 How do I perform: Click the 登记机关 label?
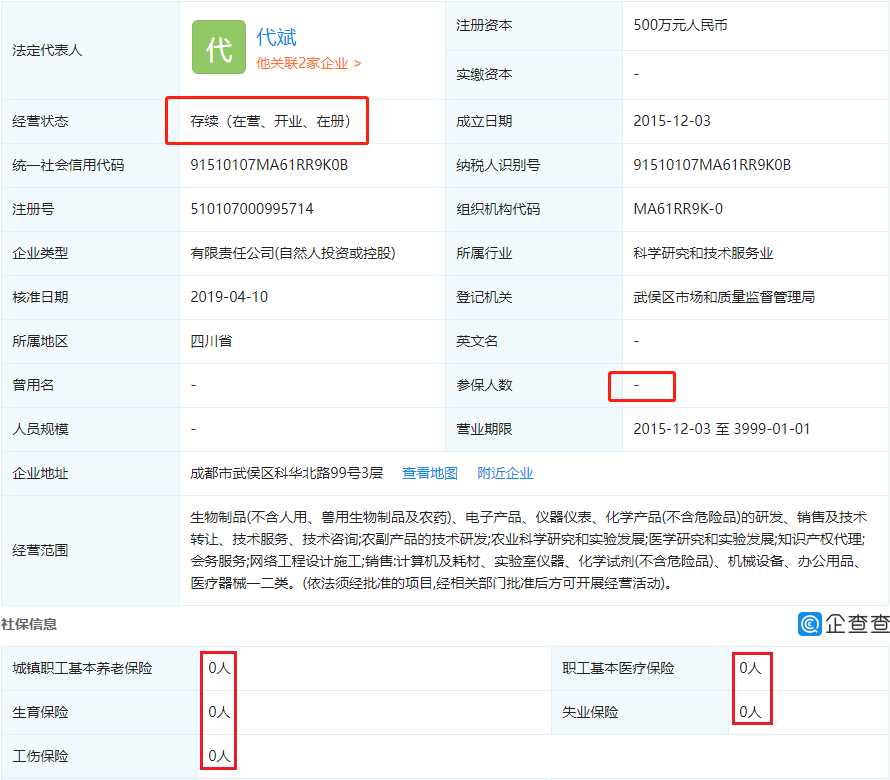coord(484,297)
